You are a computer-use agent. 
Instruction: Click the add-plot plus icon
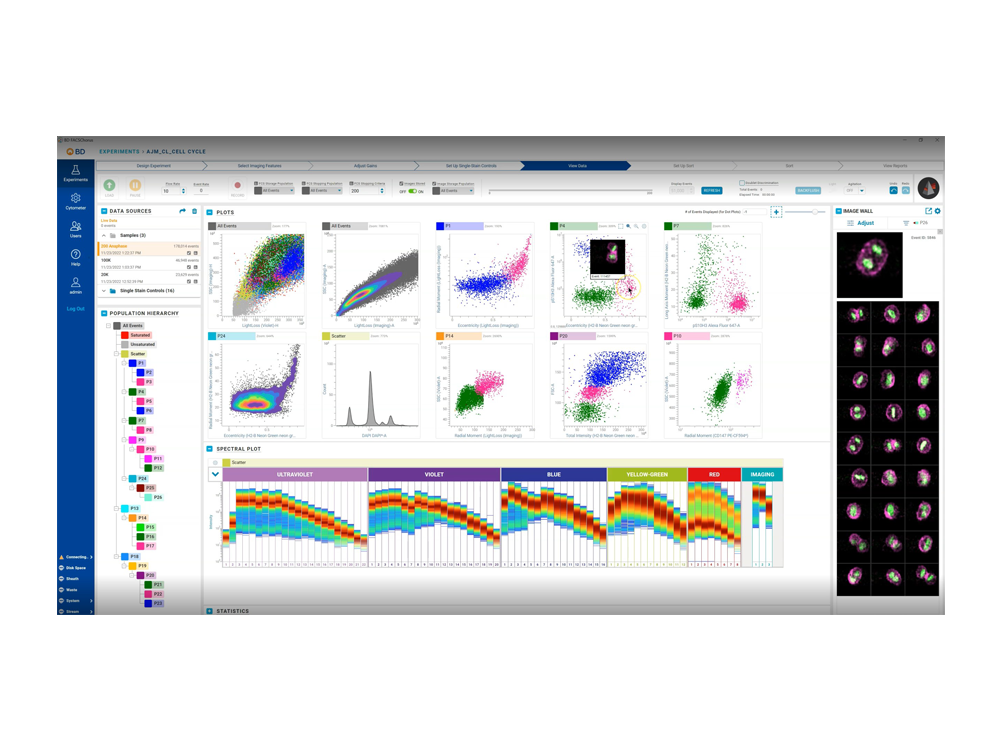pos(776,212)
